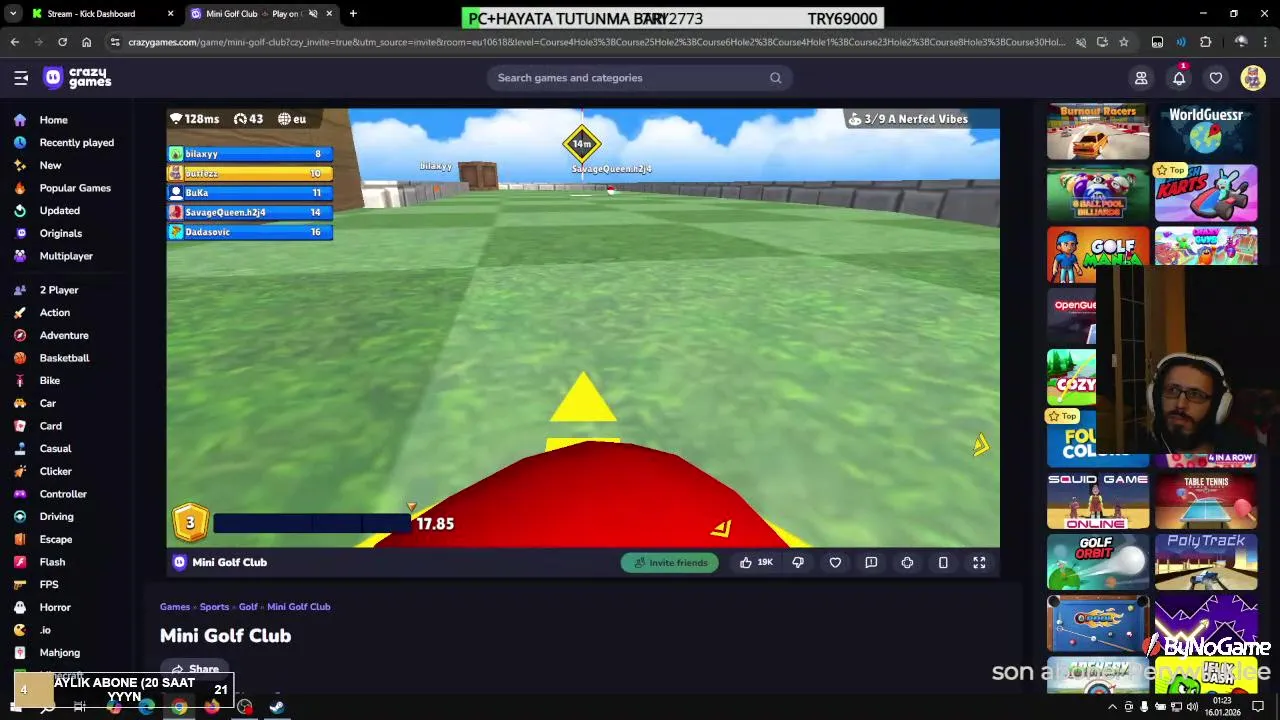Enter fullscreen mode for the game

979,563
